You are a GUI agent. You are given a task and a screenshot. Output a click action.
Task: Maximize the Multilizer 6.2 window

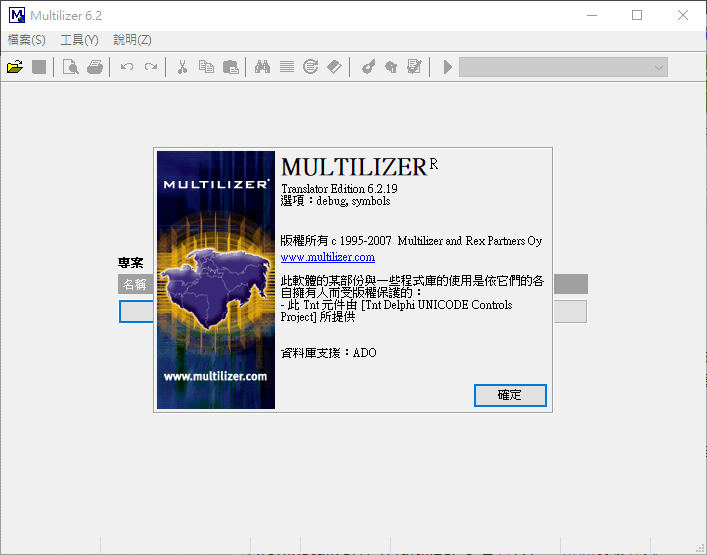tap(637, 15)
